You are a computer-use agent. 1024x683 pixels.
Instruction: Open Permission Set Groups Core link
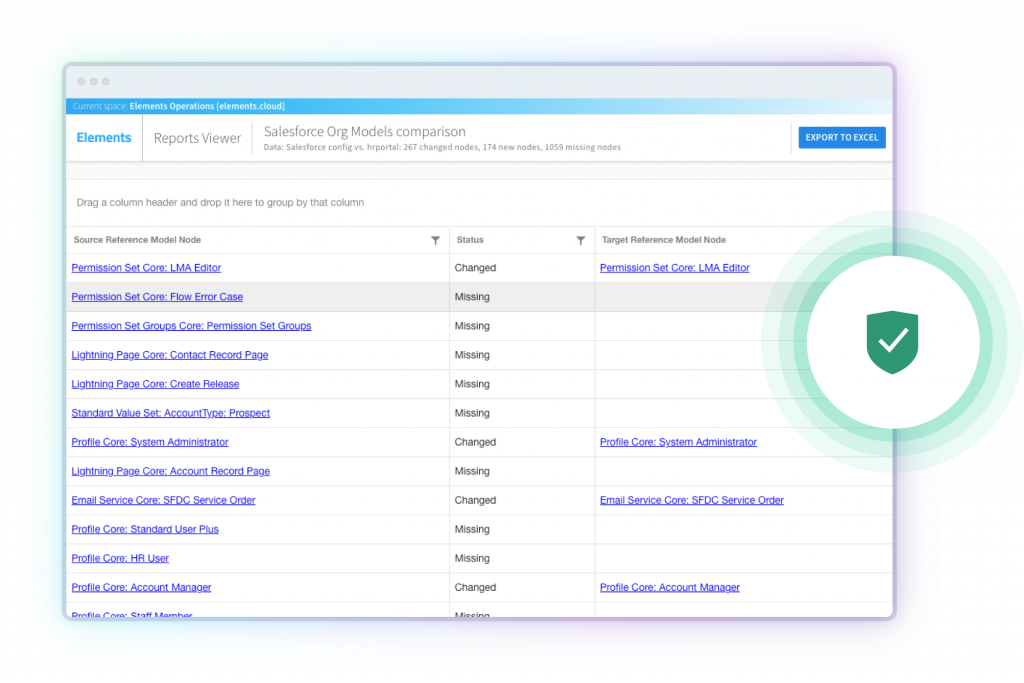(191, 326)
